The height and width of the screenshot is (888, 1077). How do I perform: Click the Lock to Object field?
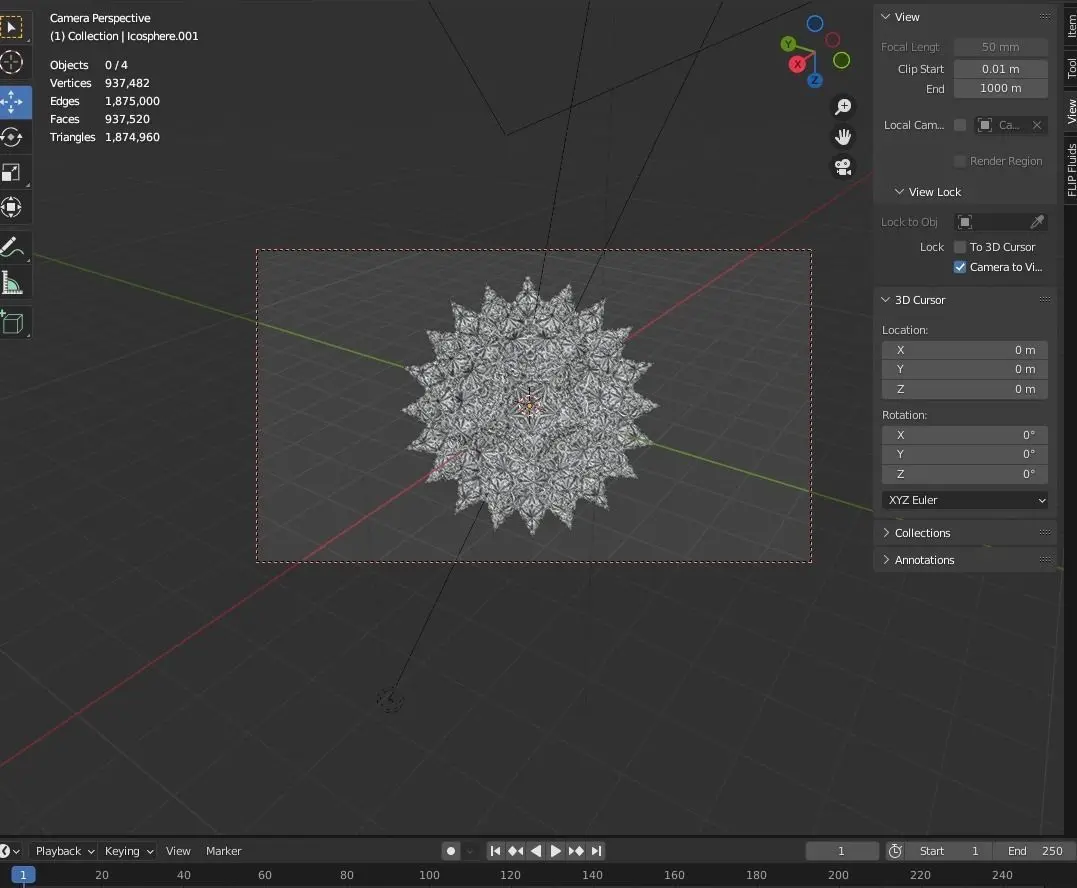pyautogui.click(x=1001, y=222)
